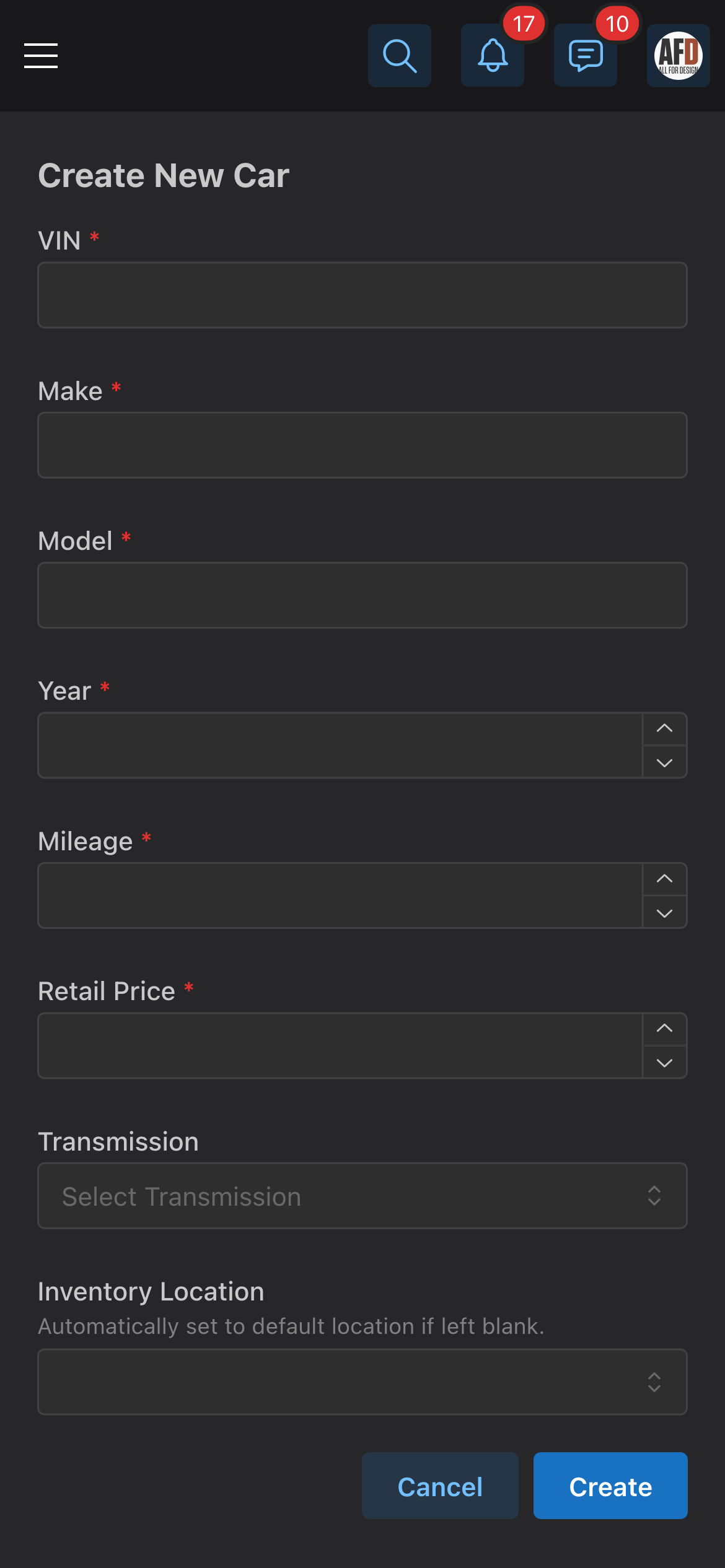Decrease Mileage with the down arrow

[665, 913]
